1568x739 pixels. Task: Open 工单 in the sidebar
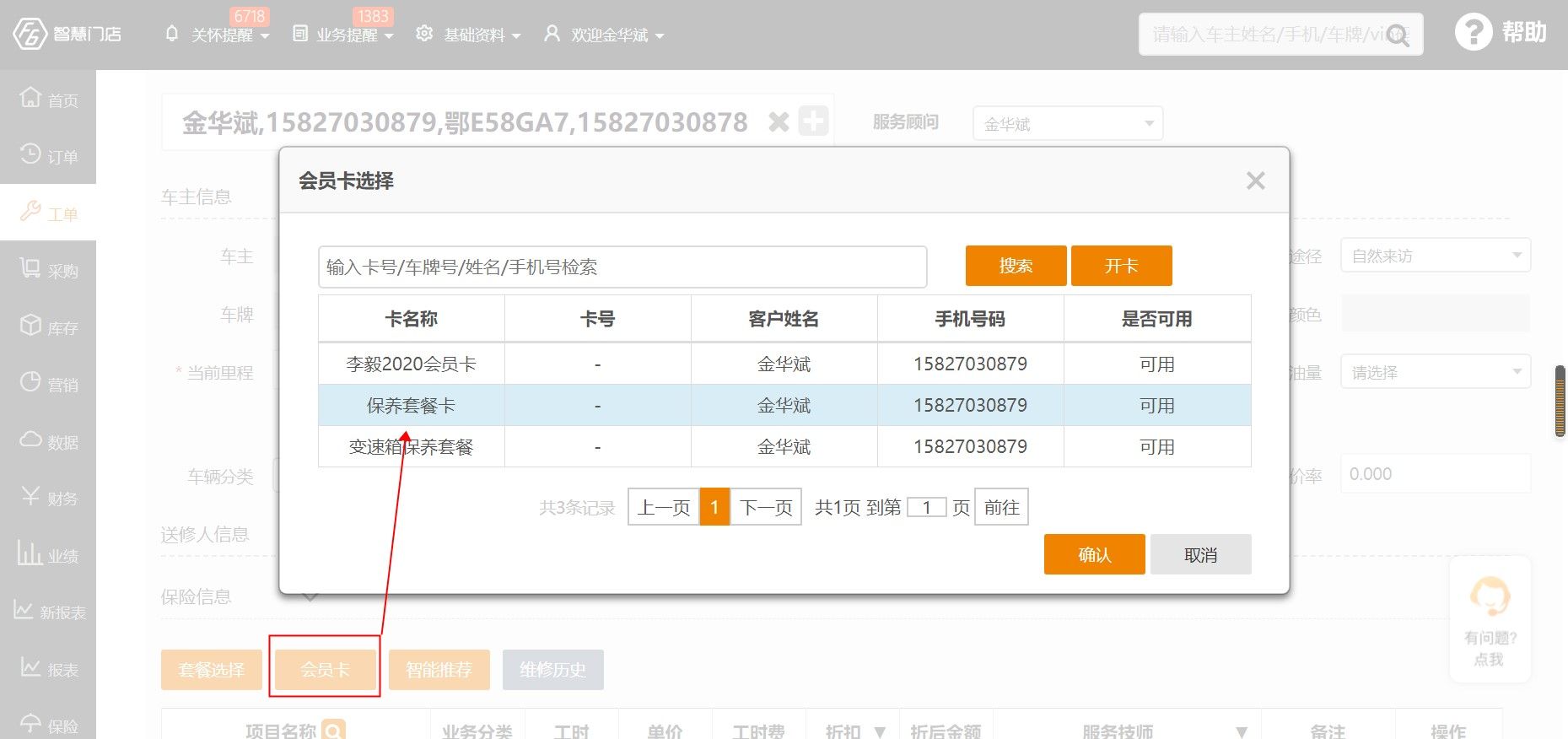point(48,213)
